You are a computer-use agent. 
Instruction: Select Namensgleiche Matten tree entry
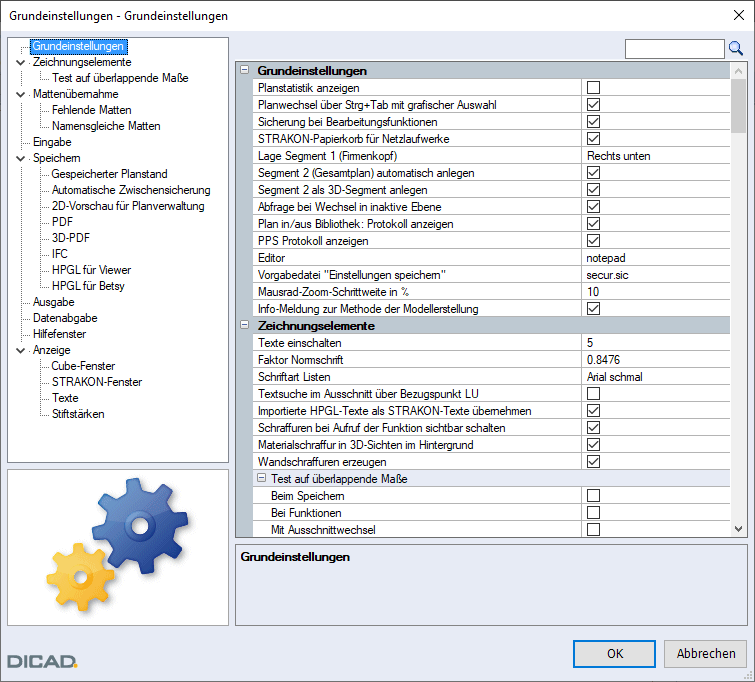tap(106, 126)
